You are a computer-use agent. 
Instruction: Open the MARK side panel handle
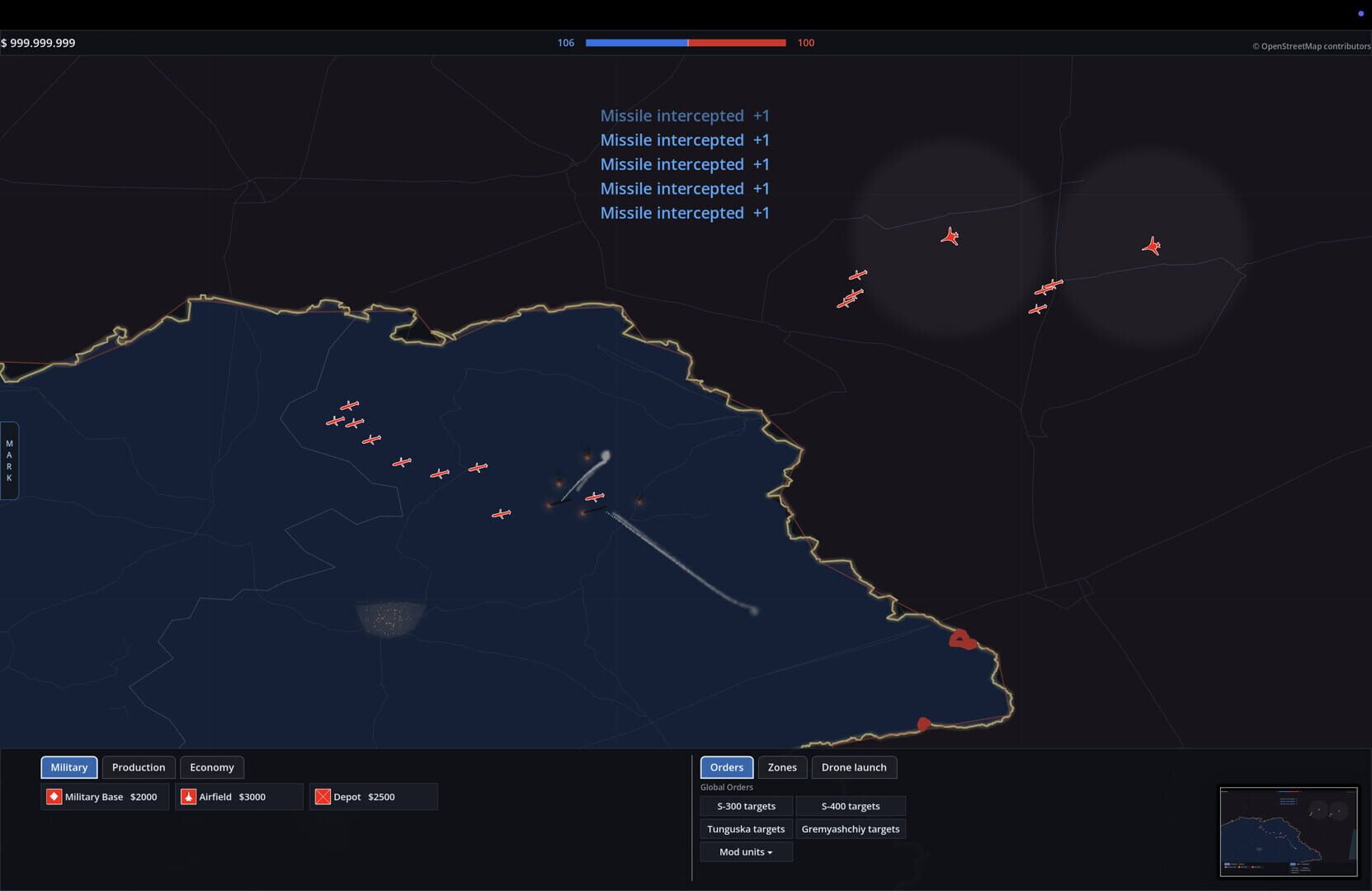pyautogui.click(x=9, y=460)
